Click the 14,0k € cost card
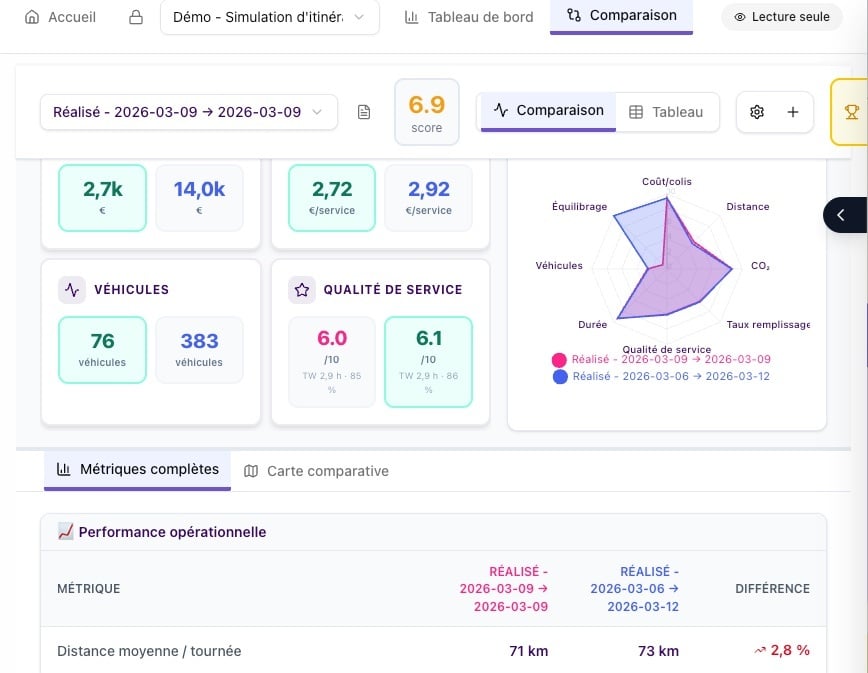Image resolution: width=868 pixels, height=673 pixels. 199,198
